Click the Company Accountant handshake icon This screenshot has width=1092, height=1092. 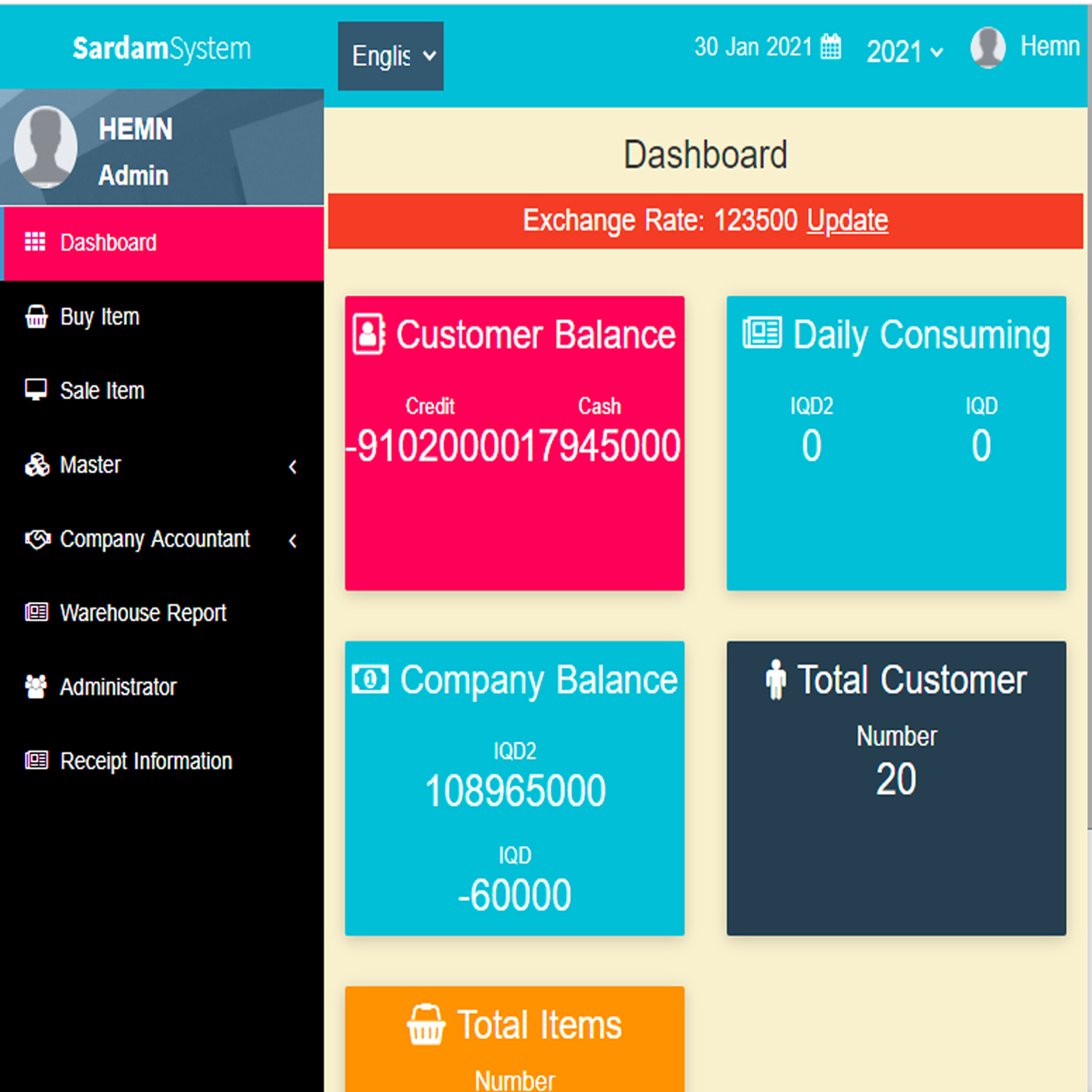[x=37, y=539]
